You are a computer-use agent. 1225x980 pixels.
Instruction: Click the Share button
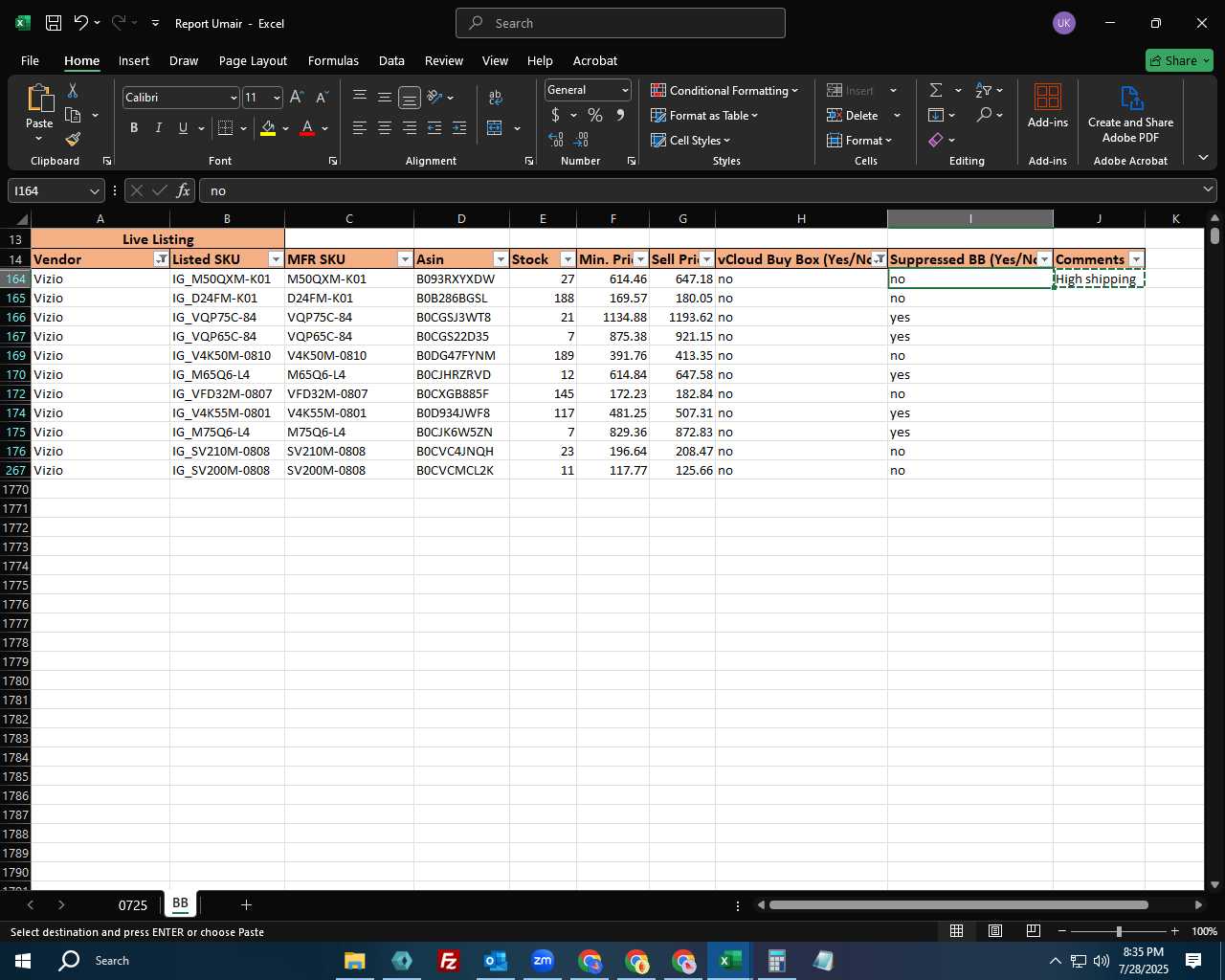pos(1179,60)
